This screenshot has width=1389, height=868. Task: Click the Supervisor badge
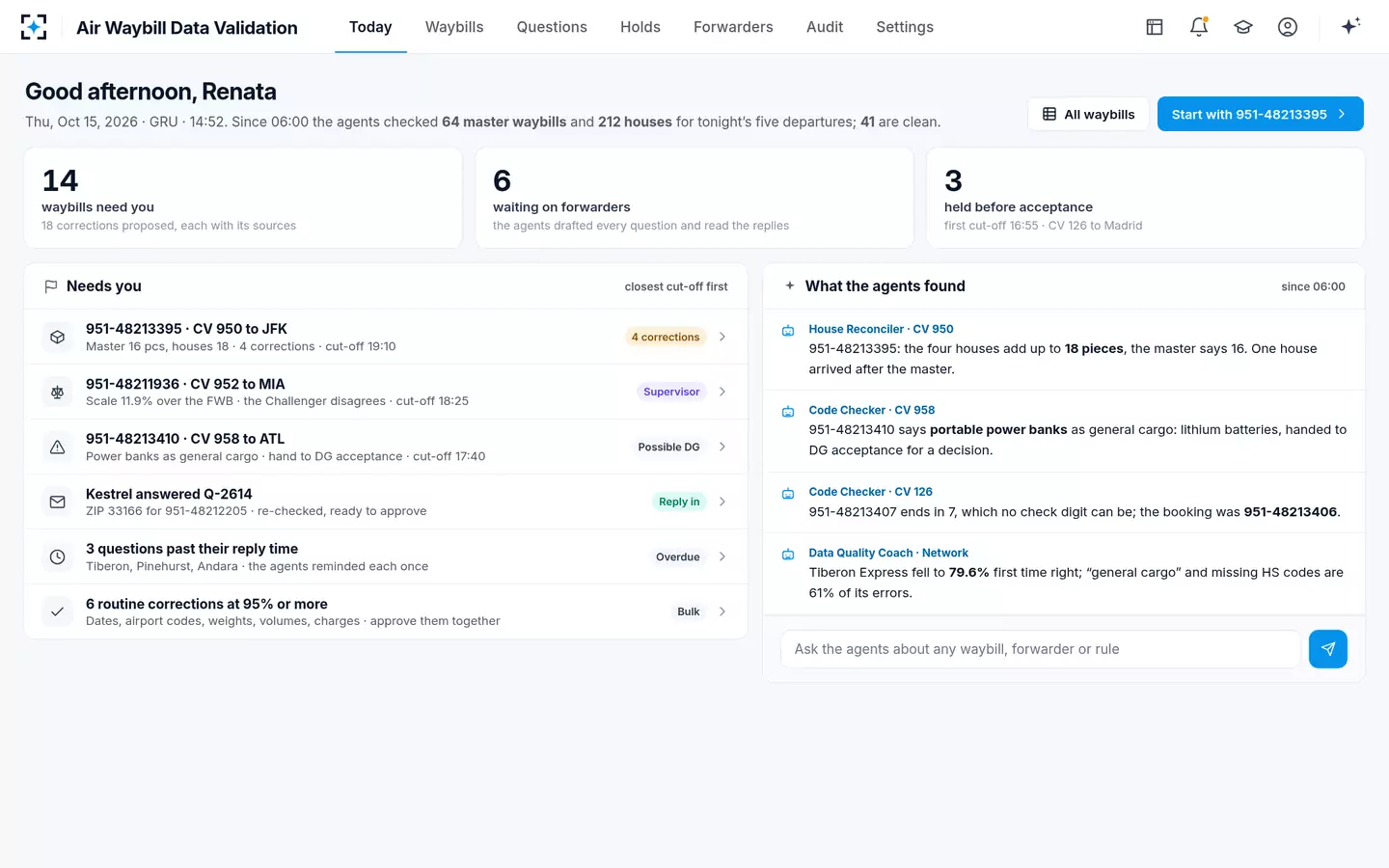pyautogui.click(x=671, y=392)
